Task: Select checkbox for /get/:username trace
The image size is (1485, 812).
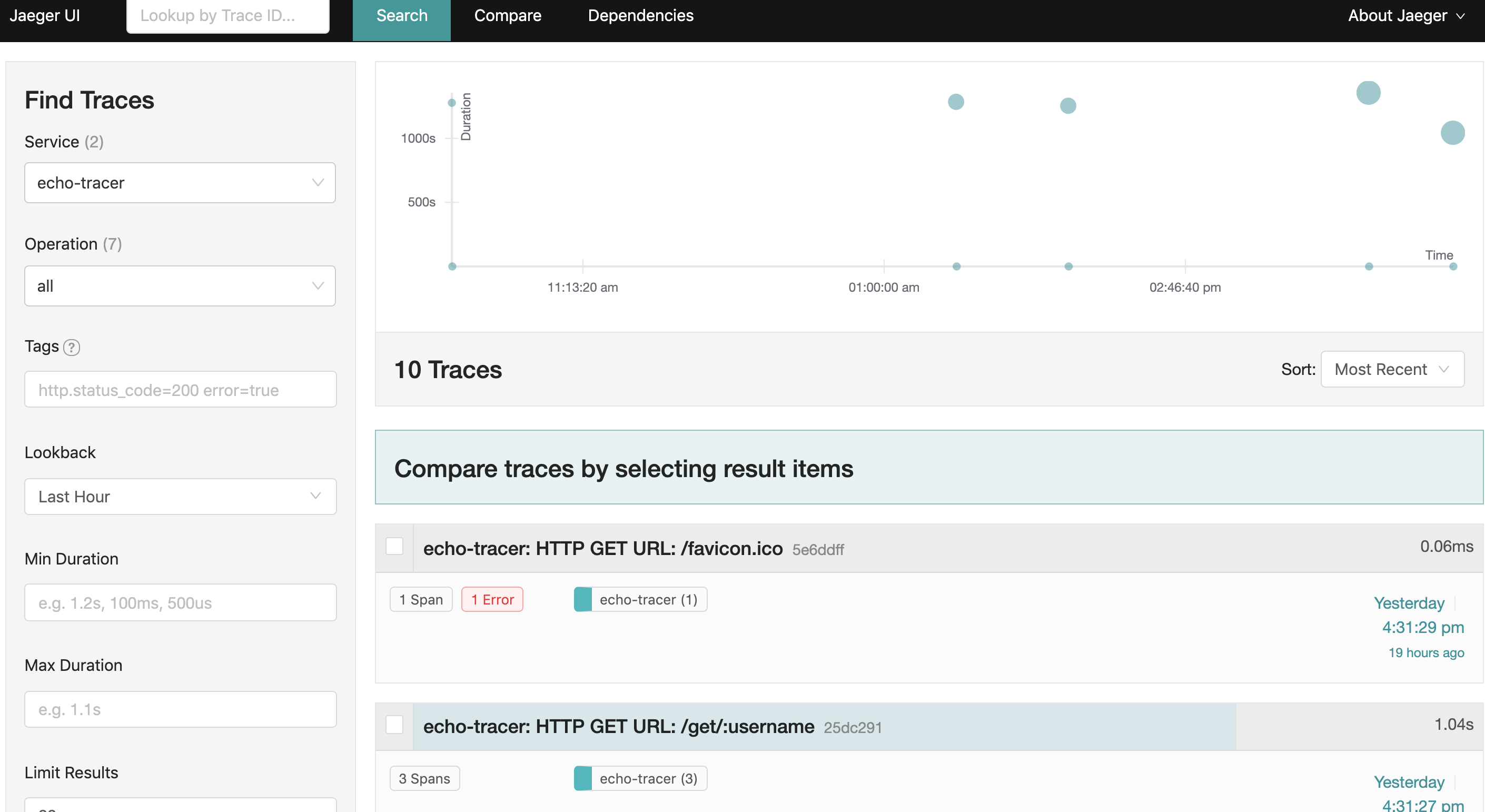Action: point(394,725)
